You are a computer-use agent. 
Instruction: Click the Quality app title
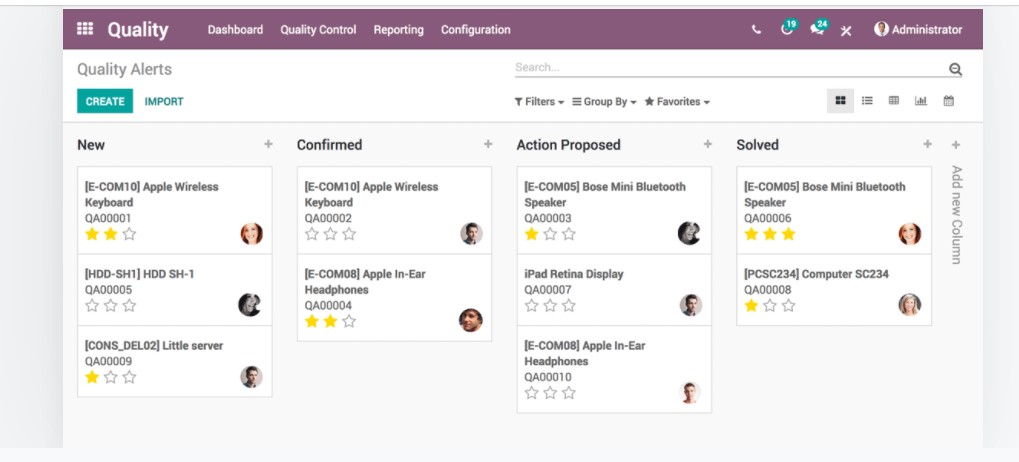tap(138, 29)
